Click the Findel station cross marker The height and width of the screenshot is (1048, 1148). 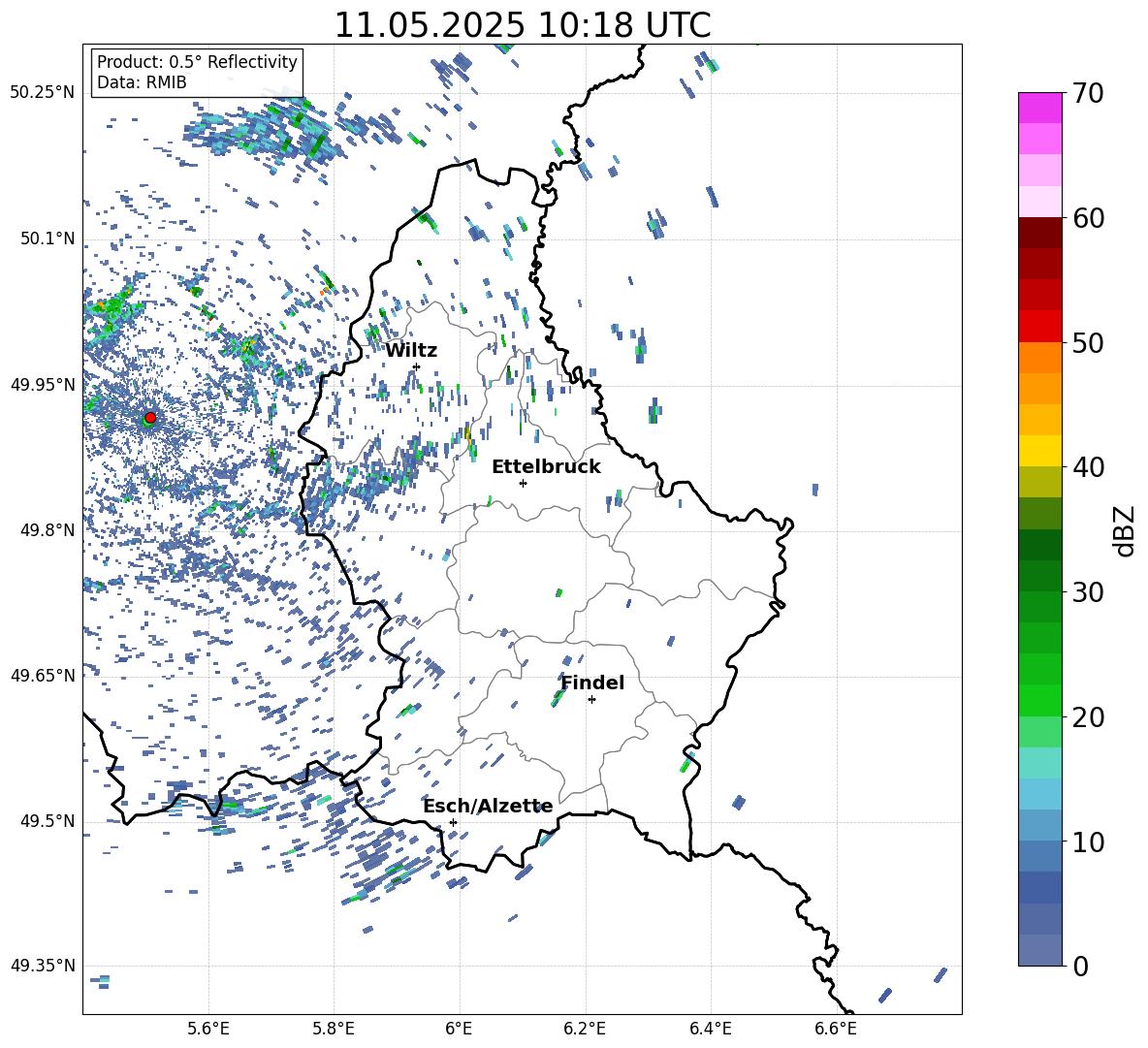[591, 700]
